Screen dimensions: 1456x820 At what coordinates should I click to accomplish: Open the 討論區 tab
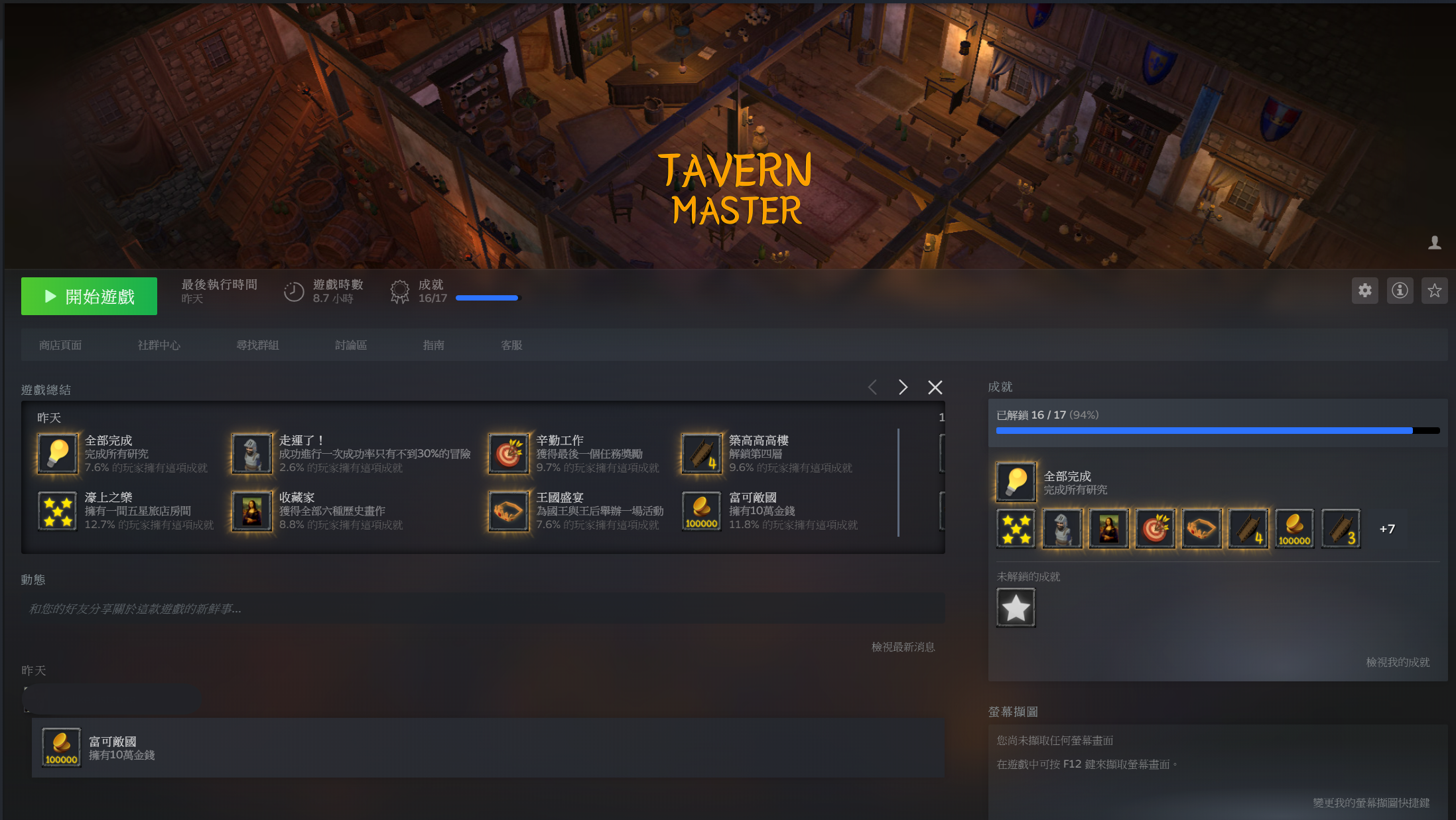coord(351,345)
